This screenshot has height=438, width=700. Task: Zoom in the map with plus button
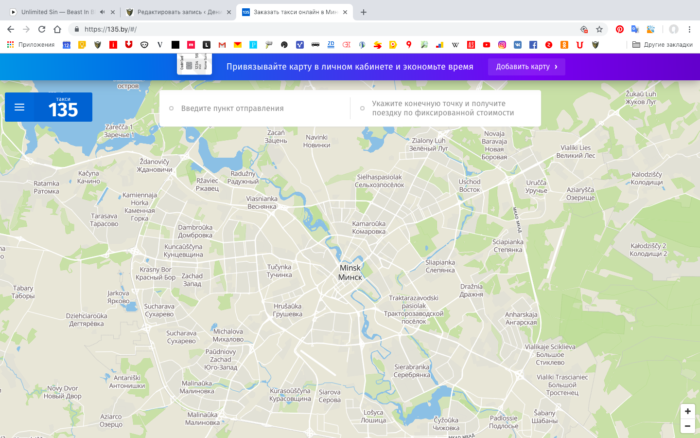coord(687,411)
